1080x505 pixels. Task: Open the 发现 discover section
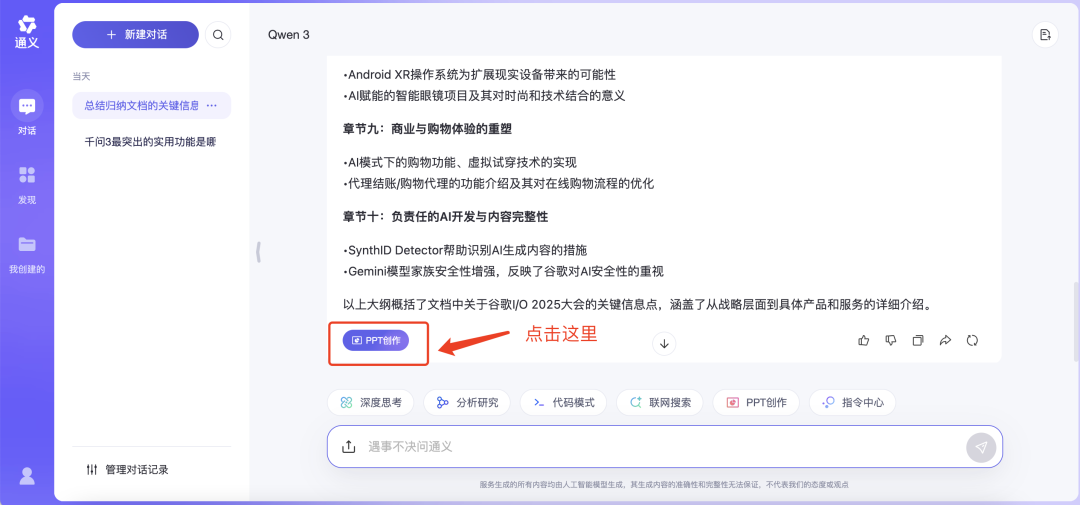coord(27,184)
